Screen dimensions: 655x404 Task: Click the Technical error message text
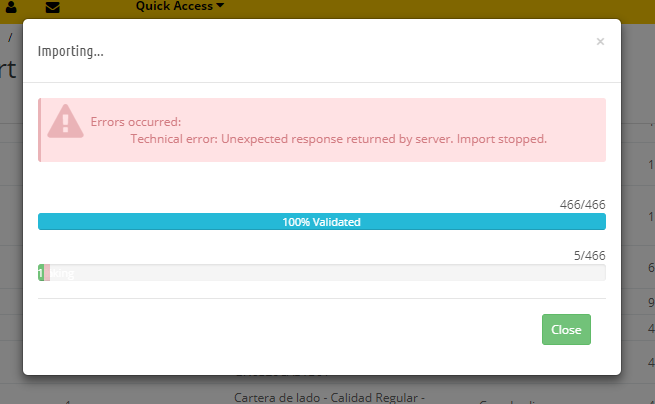[338, 139]
